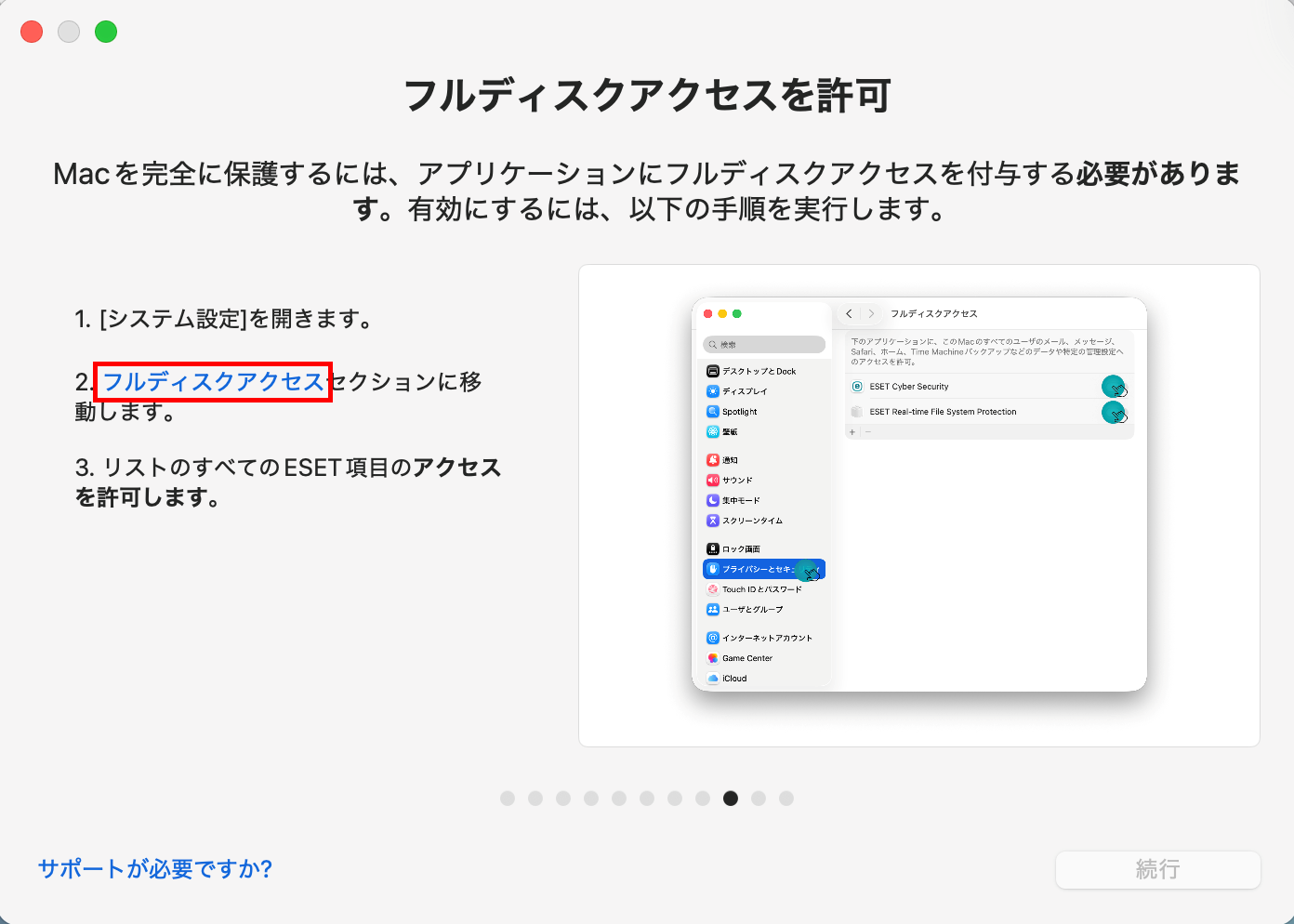Click the 続行 button
The height and width of the screenshot is (924, 1294).
point(1157,869)
